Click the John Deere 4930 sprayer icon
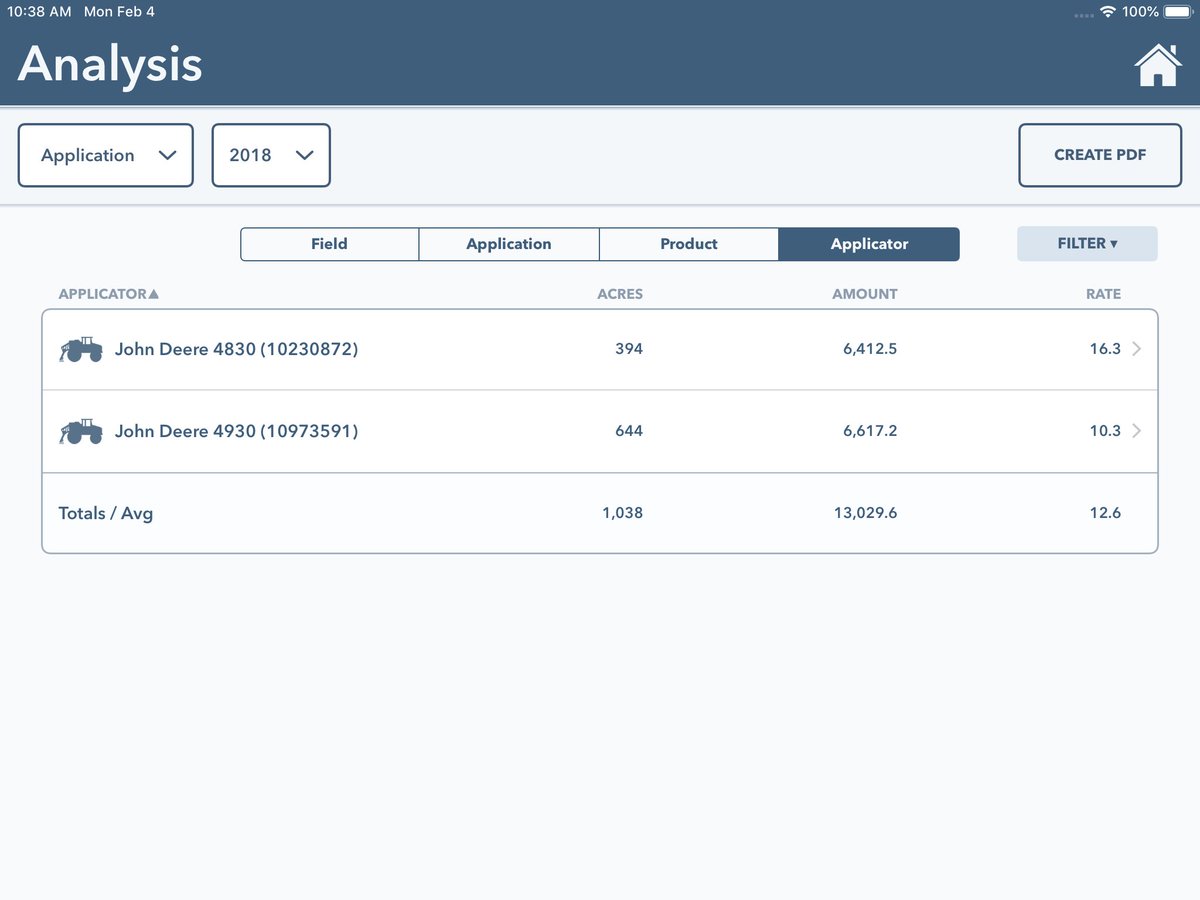Viewport: 1200px width, 900px height. 81,431
